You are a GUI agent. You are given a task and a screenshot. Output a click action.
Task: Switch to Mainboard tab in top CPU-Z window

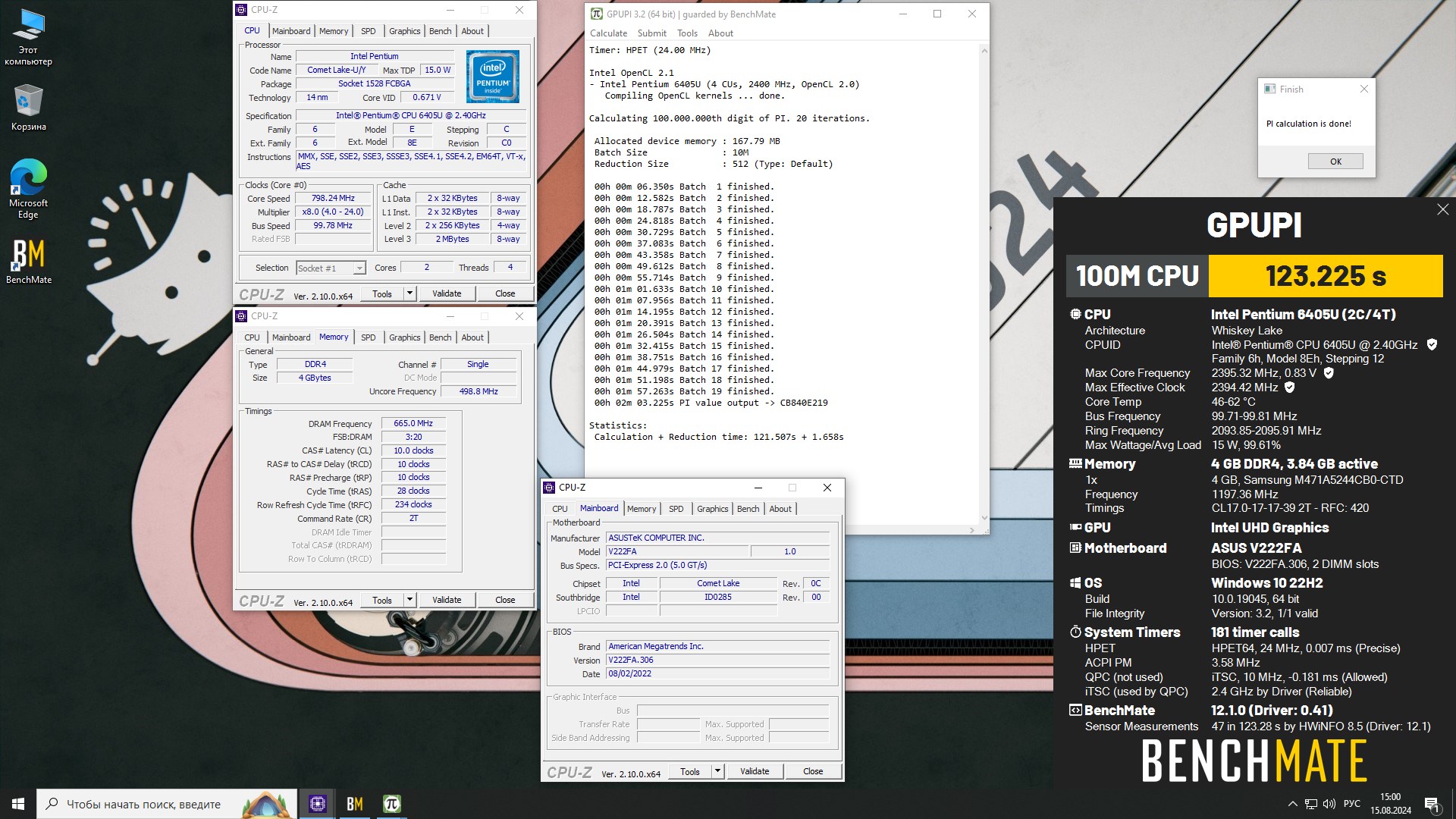click(291, 31)
